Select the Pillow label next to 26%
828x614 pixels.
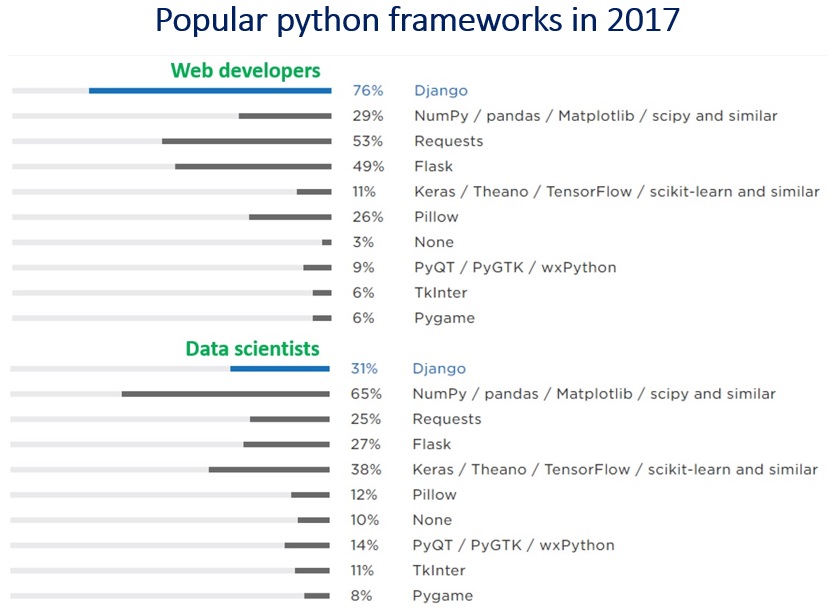(436, 217)
